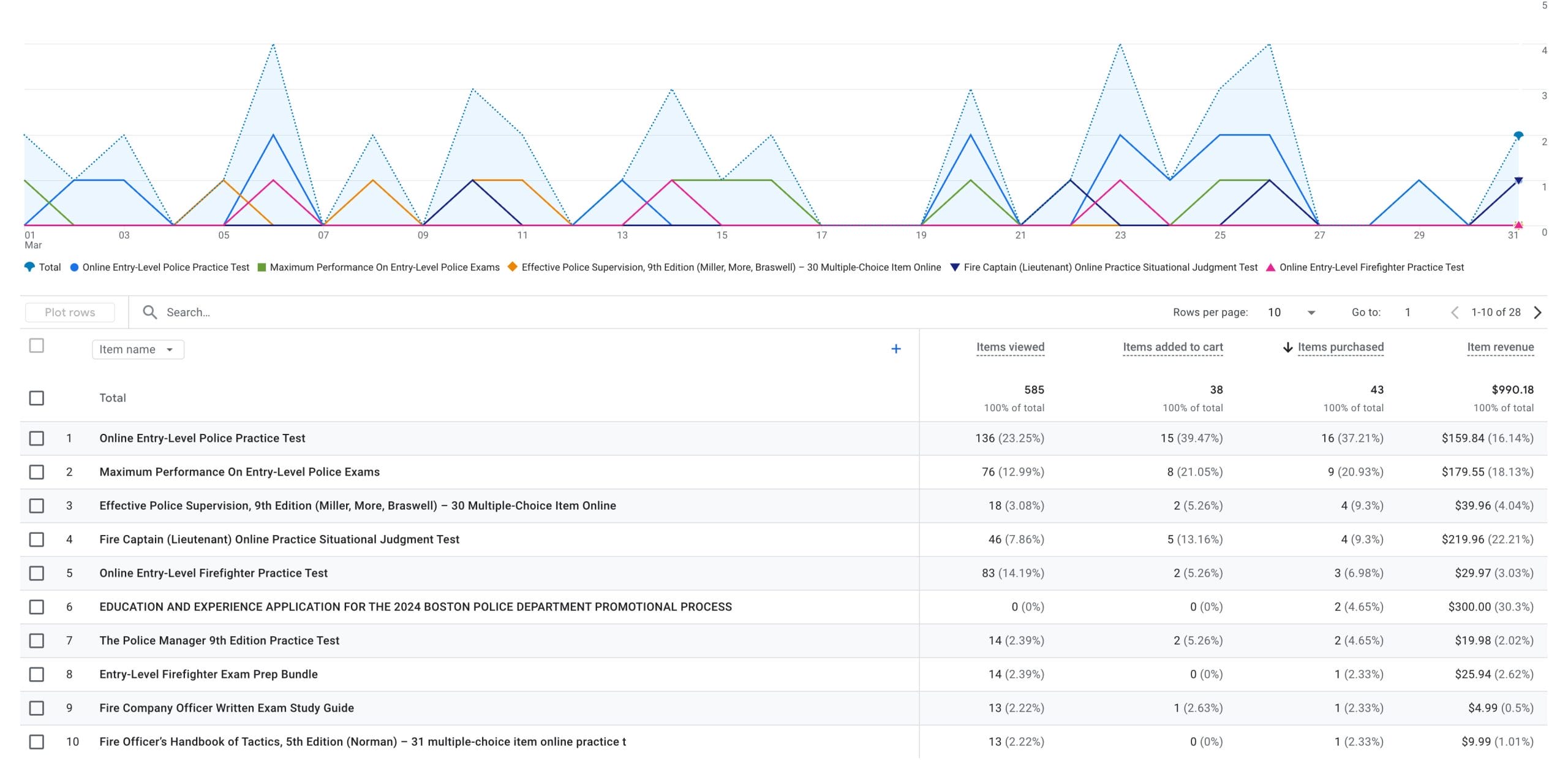Sort by Items viewed column
This screenshot has height=774, width=1568.
coord(1010,347)
